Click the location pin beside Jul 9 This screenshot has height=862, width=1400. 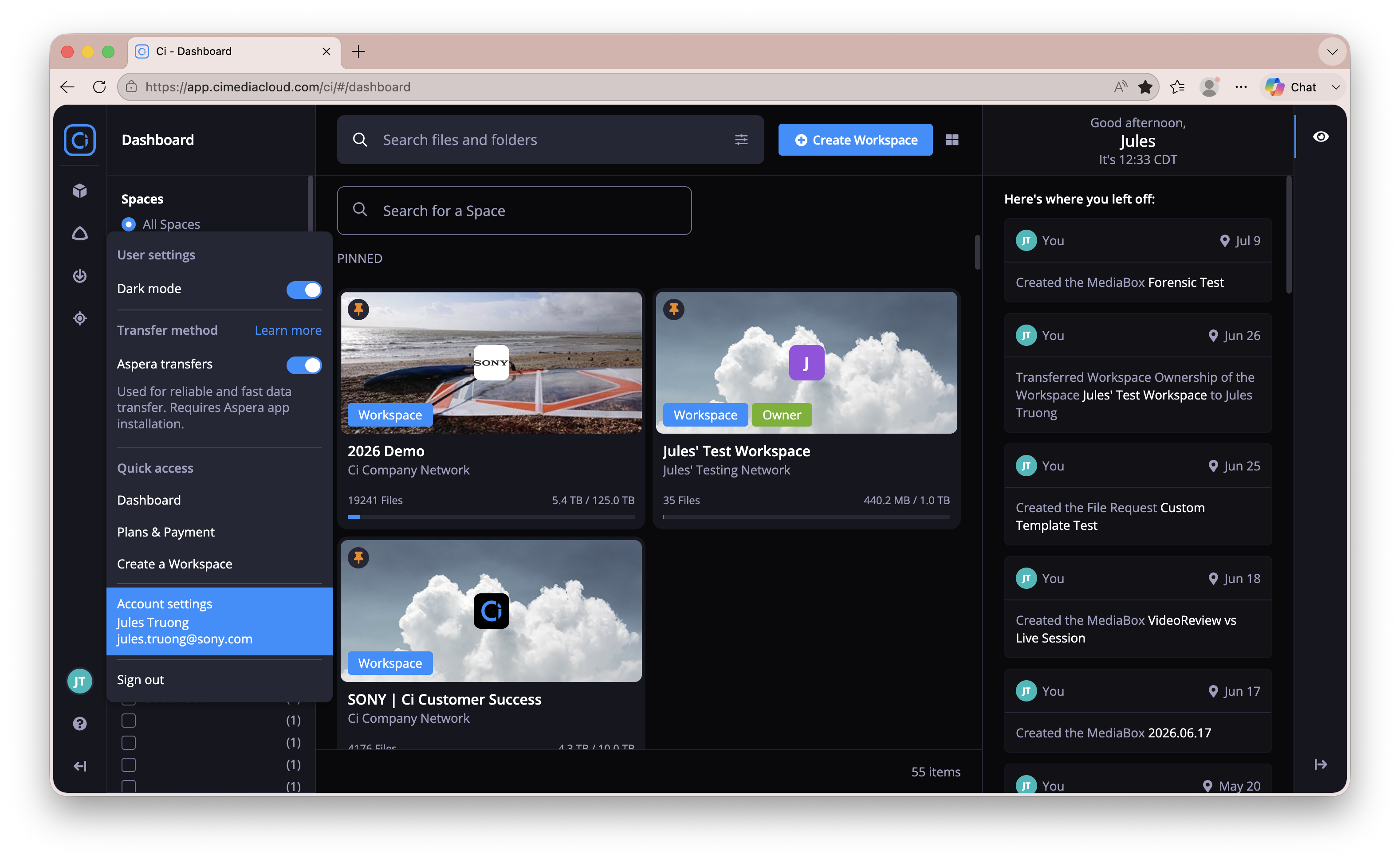[x=1224, y=241]
